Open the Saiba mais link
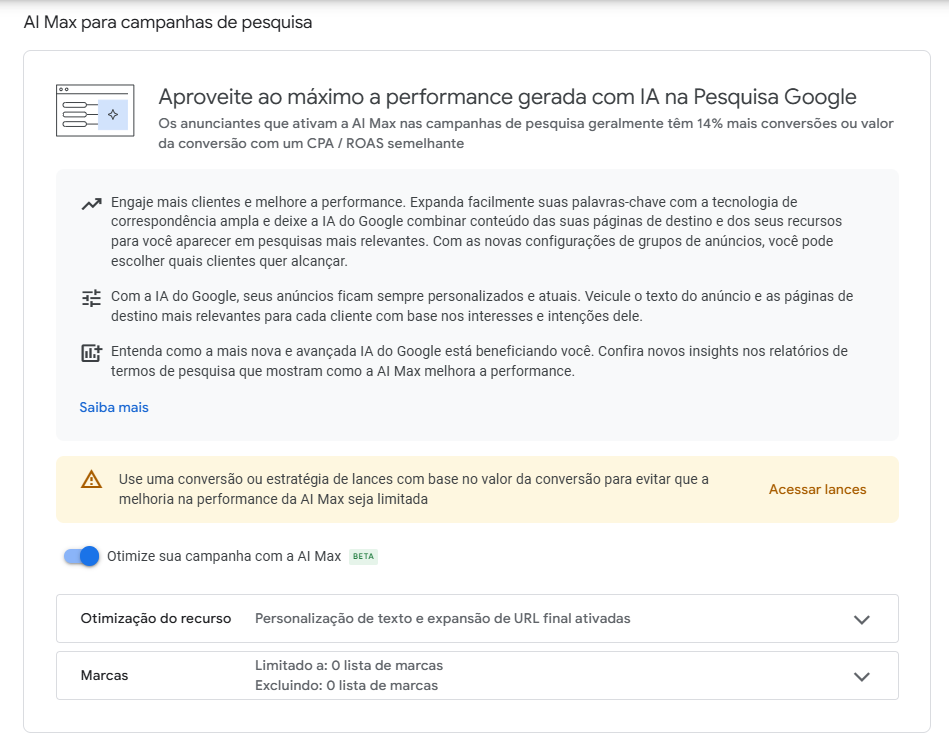The height and width of the screenshot is (753, 949). pyautogui.click(x=114, y=407)
